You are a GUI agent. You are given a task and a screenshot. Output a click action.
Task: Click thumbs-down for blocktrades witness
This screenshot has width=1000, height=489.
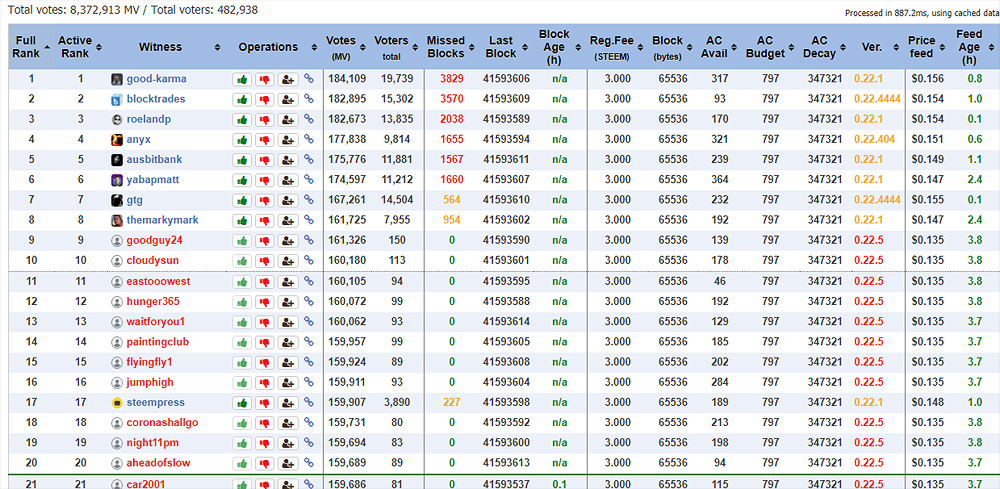[x=264, y=99]
